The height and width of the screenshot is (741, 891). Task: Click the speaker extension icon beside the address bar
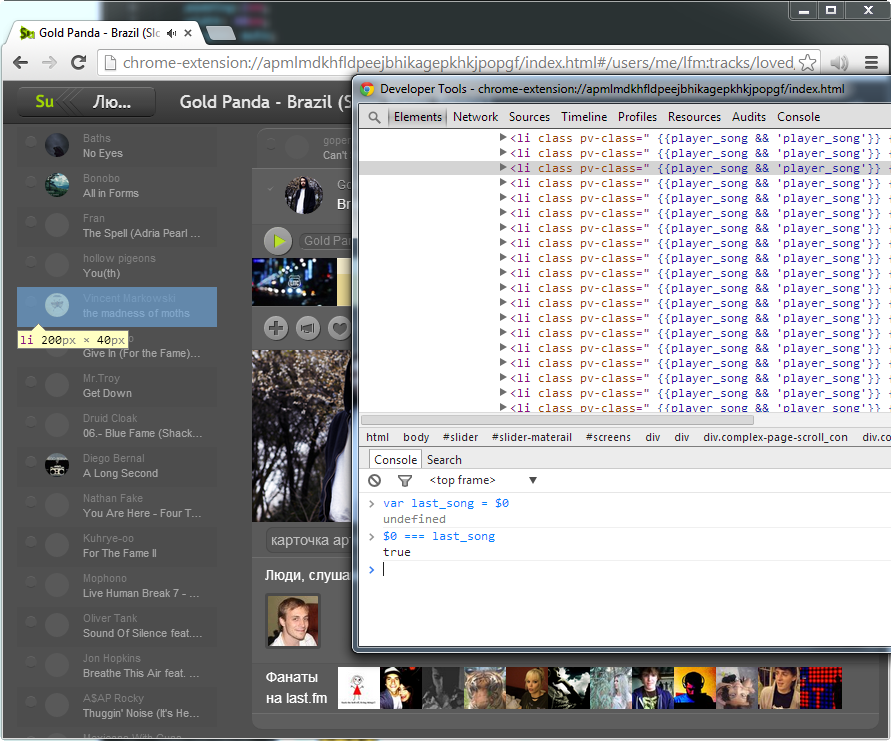(839, 63)
